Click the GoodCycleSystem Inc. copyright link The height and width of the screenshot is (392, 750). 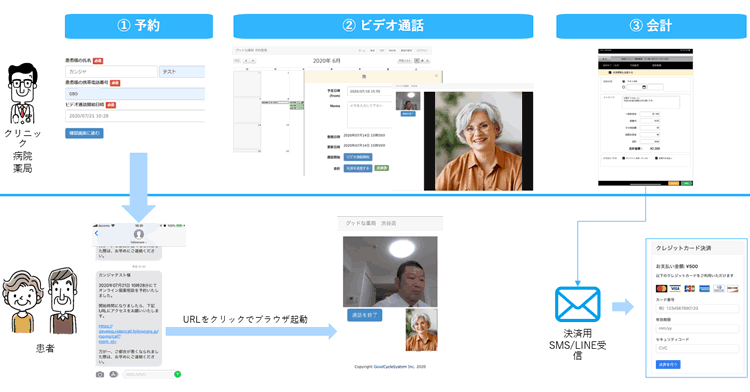[x=394, y=367]
